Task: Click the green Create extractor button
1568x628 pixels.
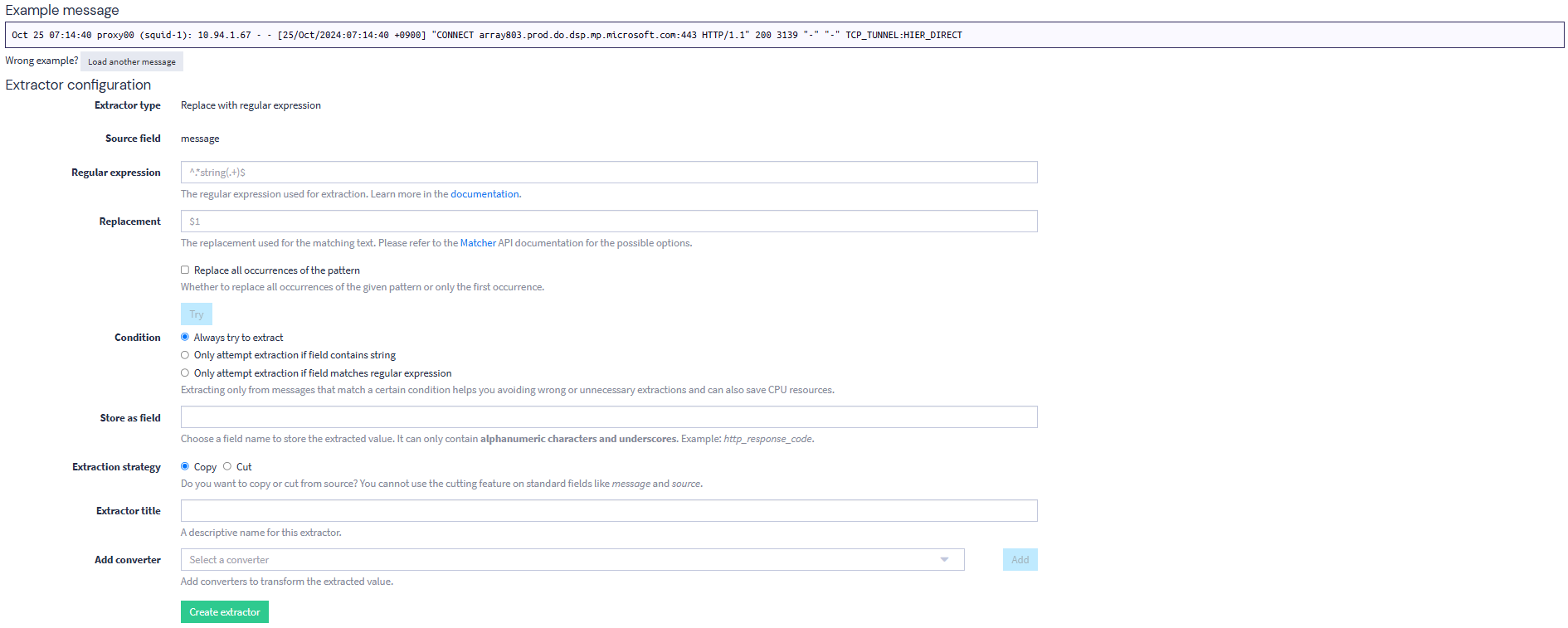Action: [224, 612]
